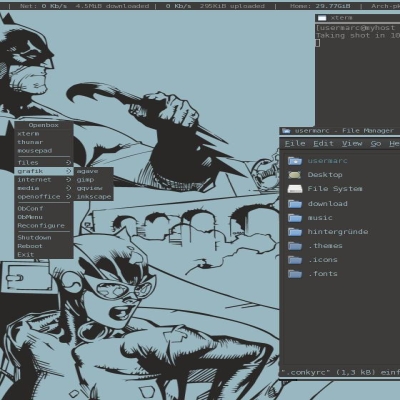This screenshot has width=400, height=400.
Task: Click the File Manager title bar icon
Action: pyautogui.click(x=286, y=131)
